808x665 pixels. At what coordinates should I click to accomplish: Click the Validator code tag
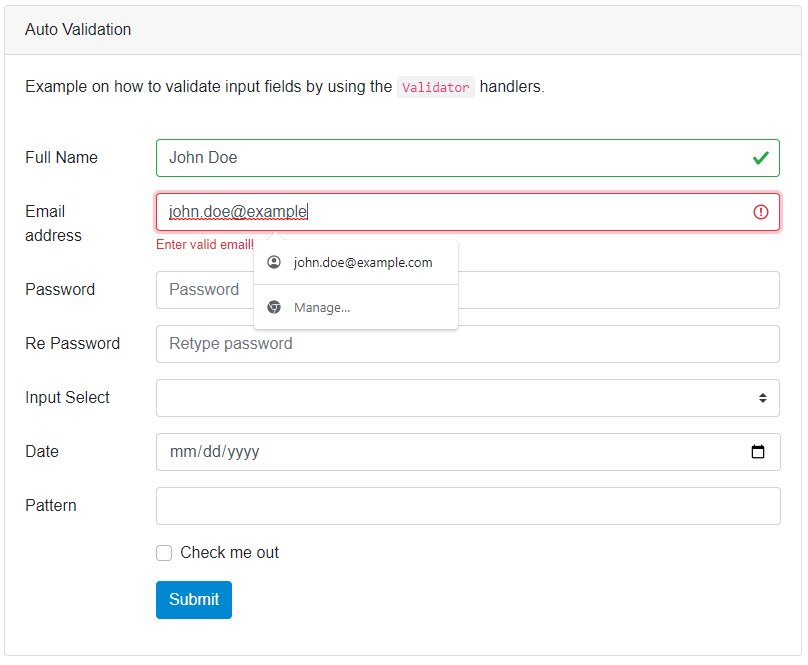click(x=435, y=87)
